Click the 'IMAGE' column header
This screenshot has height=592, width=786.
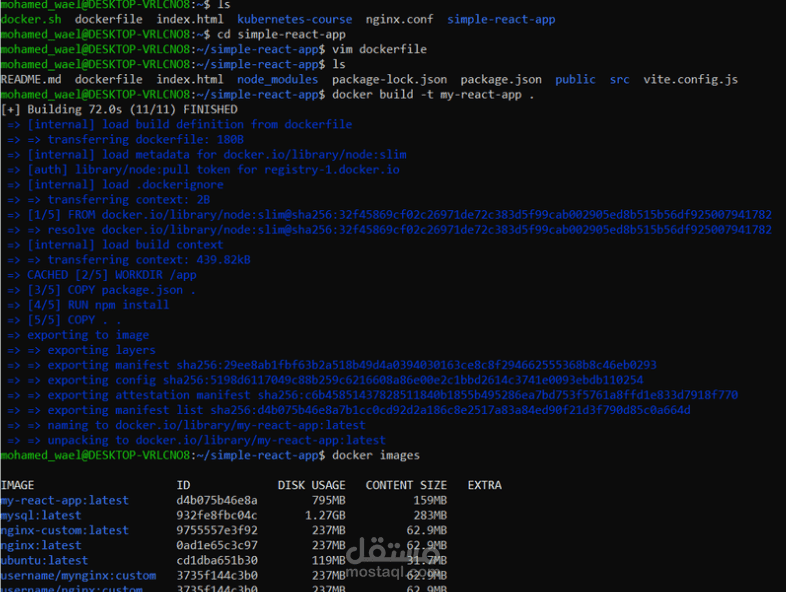(18, 486)
